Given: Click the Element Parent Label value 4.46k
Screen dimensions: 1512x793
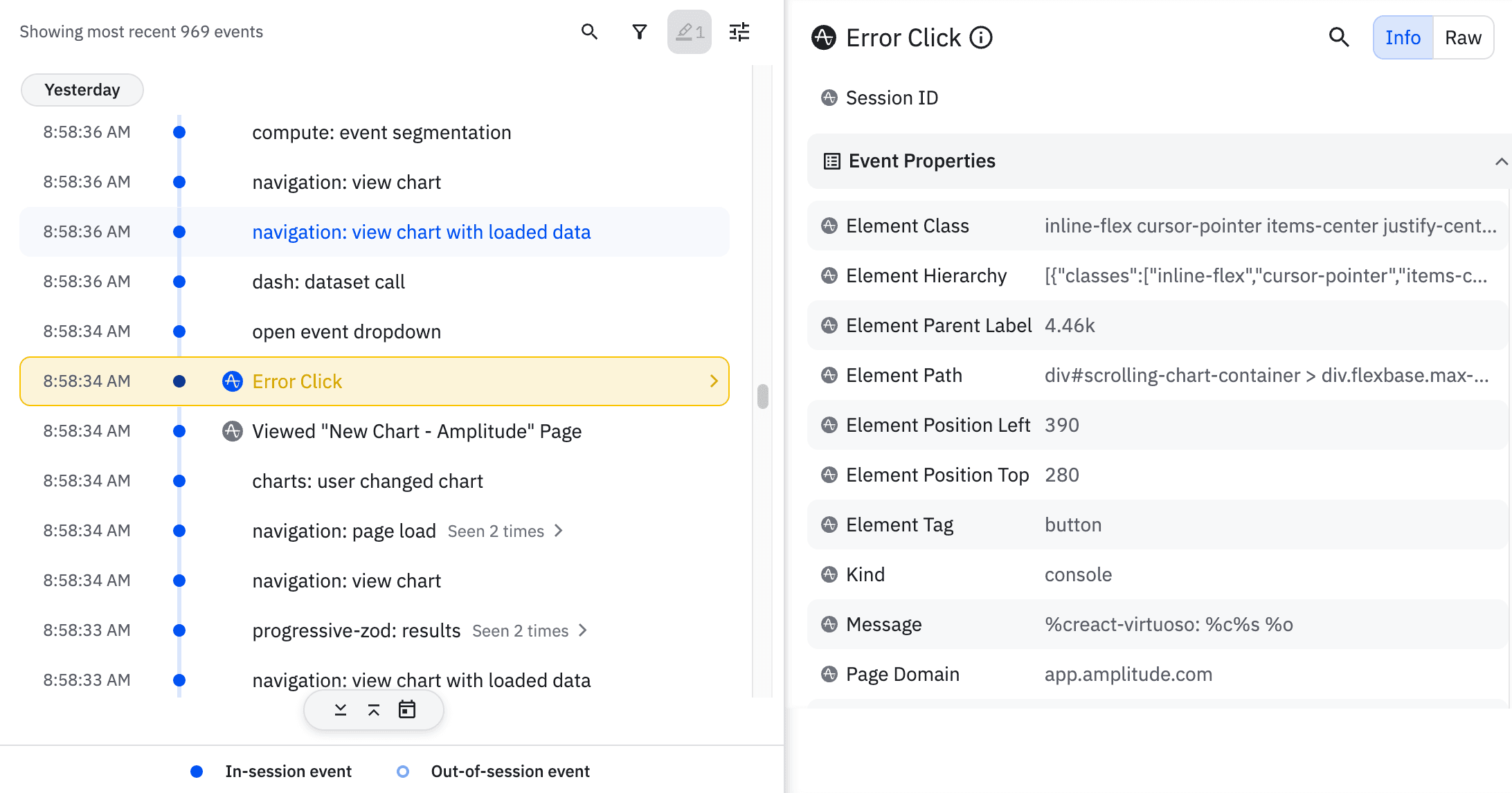Looking at the screenshot, I should 1070,325.
